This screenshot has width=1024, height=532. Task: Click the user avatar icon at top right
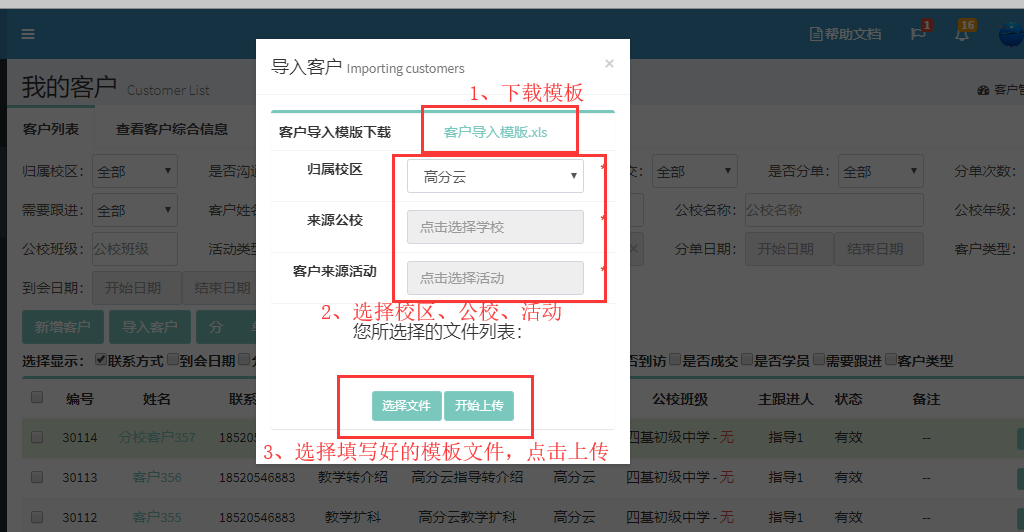tap(1010, 34)
